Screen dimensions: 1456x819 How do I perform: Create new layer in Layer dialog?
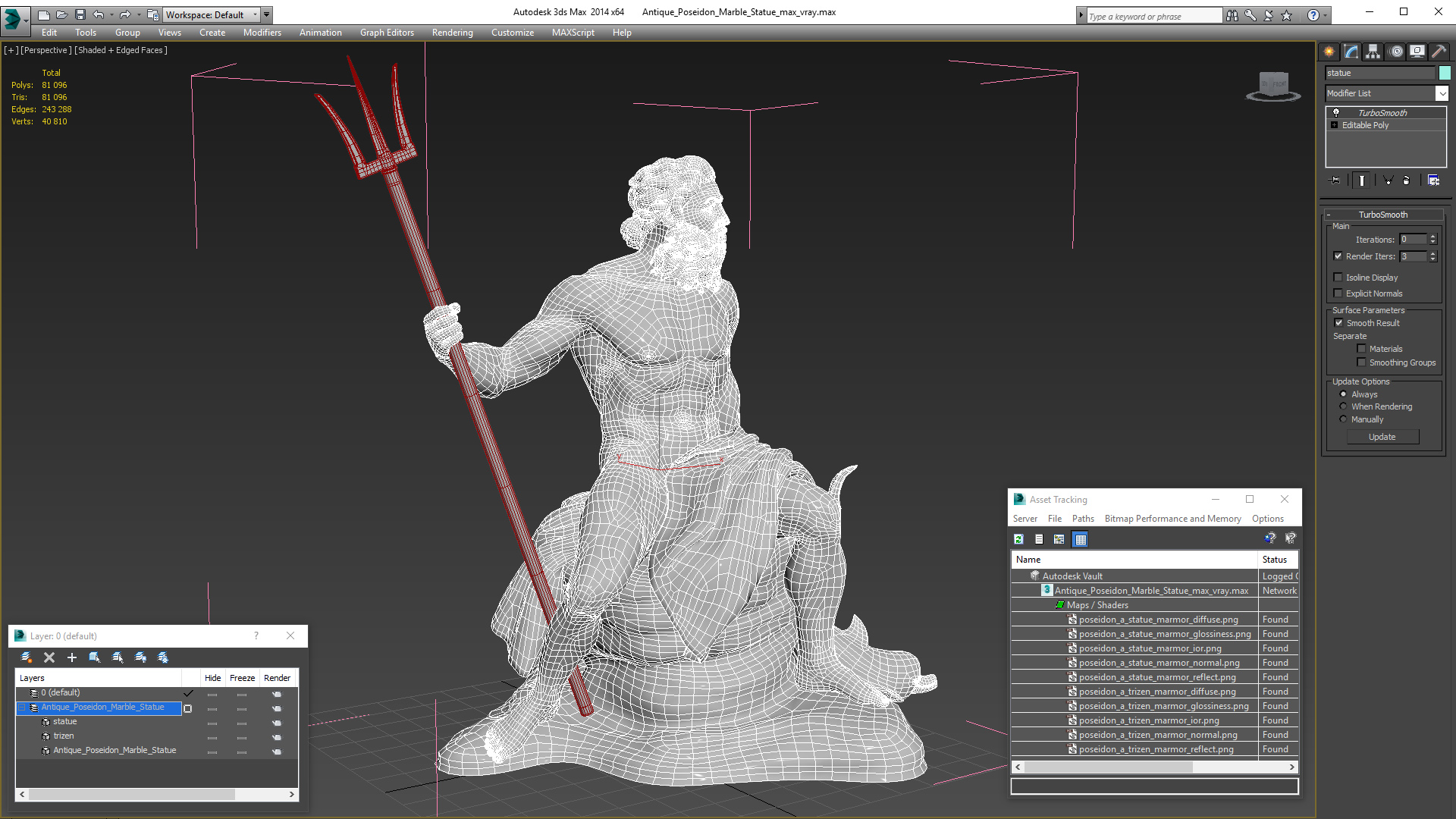pyautogui.click(x=27, y=657)
